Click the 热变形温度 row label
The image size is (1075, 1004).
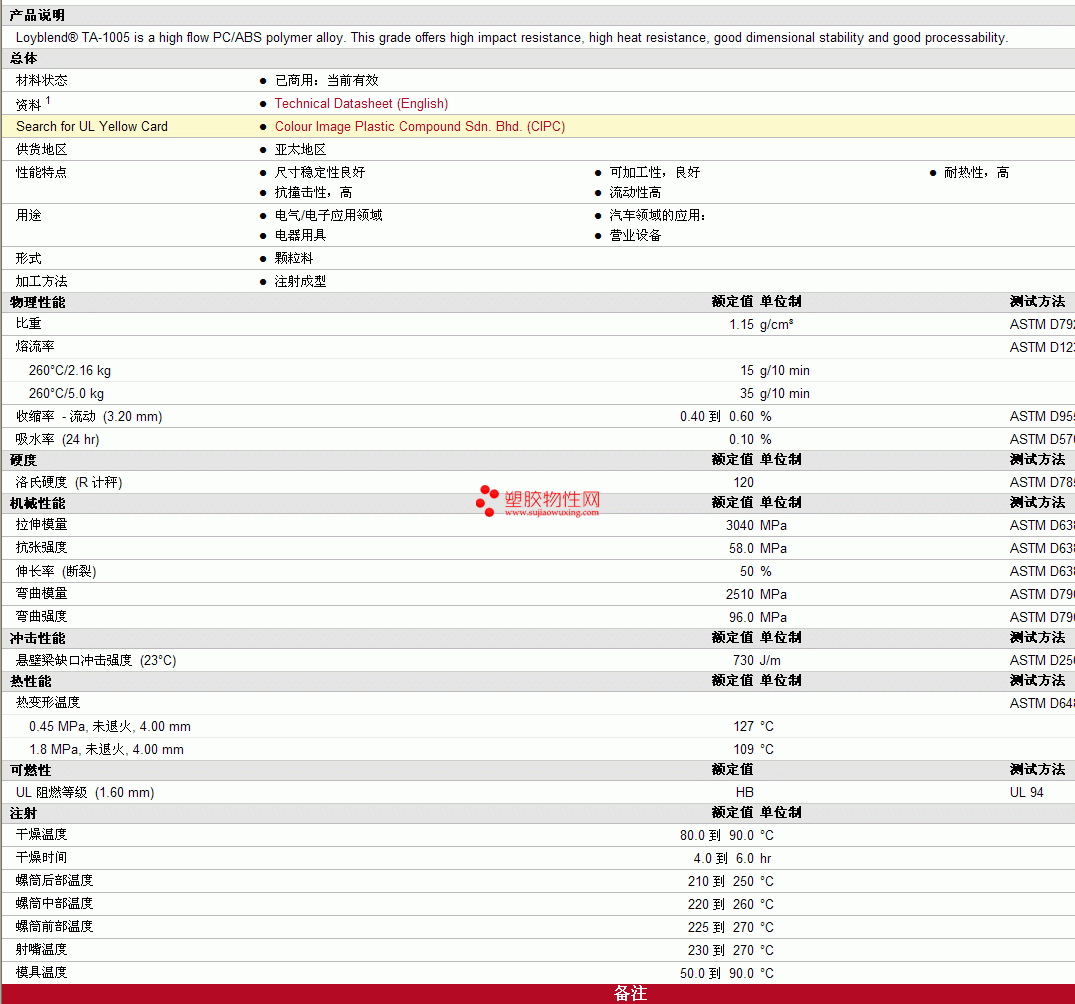tap(48, 704)
